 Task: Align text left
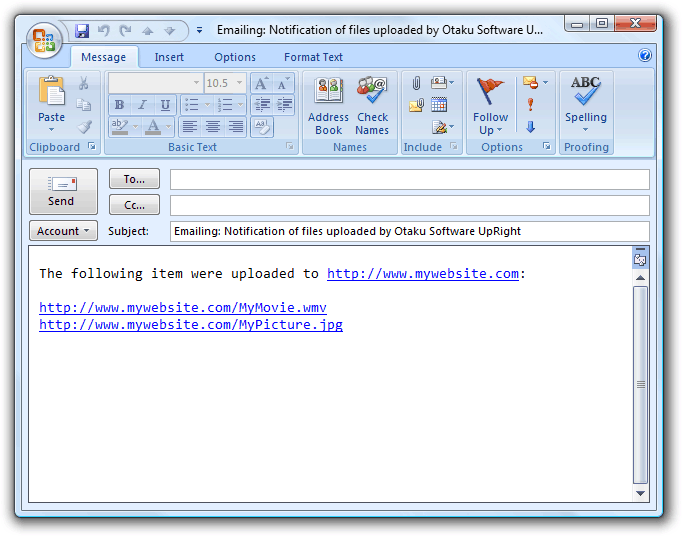pyautogui.click(x=190, y=127)
